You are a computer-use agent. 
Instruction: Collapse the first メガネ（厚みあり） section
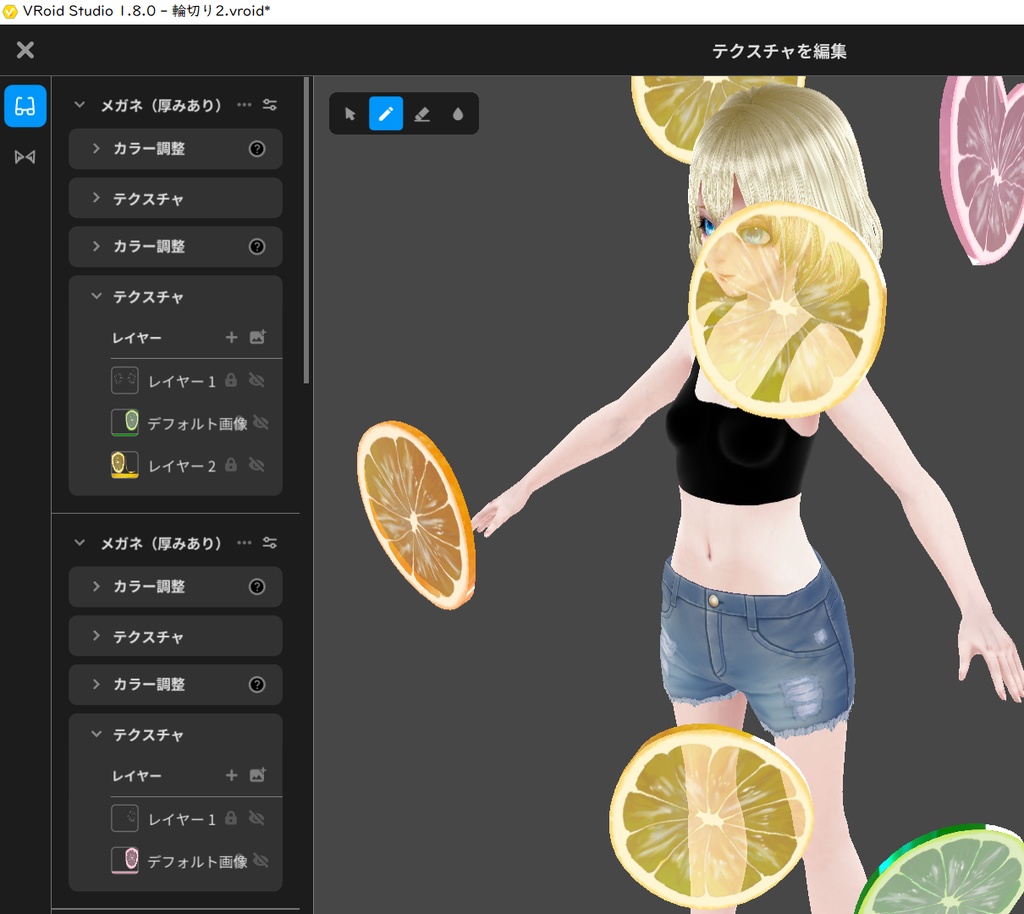pyautogui.click(x=80, y=104)
